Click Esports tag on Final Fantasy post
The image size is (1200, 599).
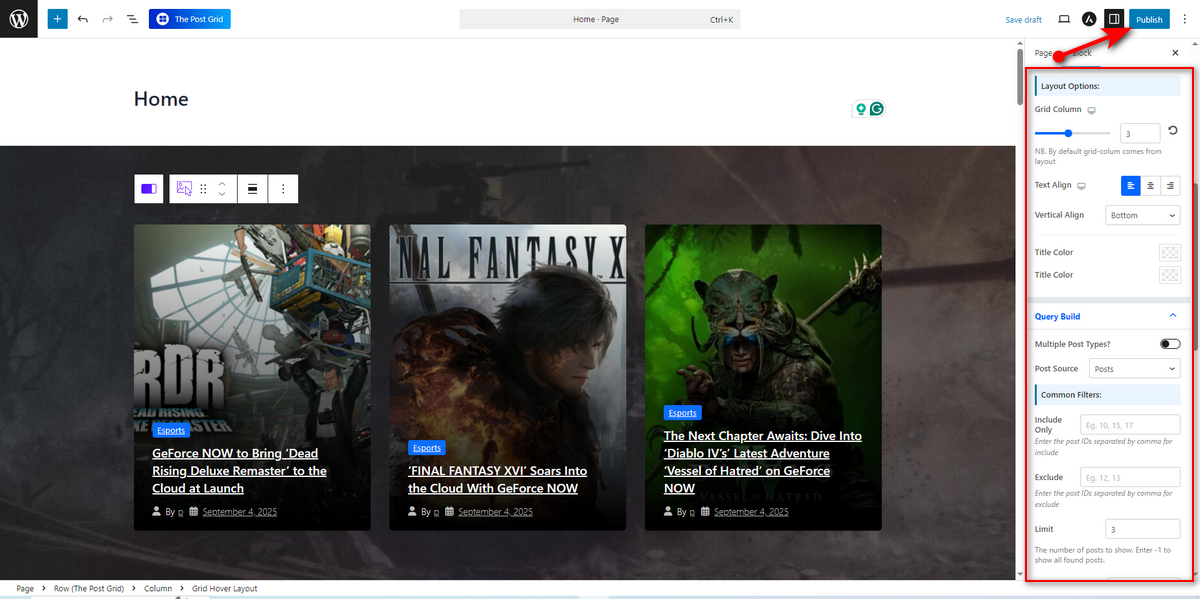coord(427,448)
